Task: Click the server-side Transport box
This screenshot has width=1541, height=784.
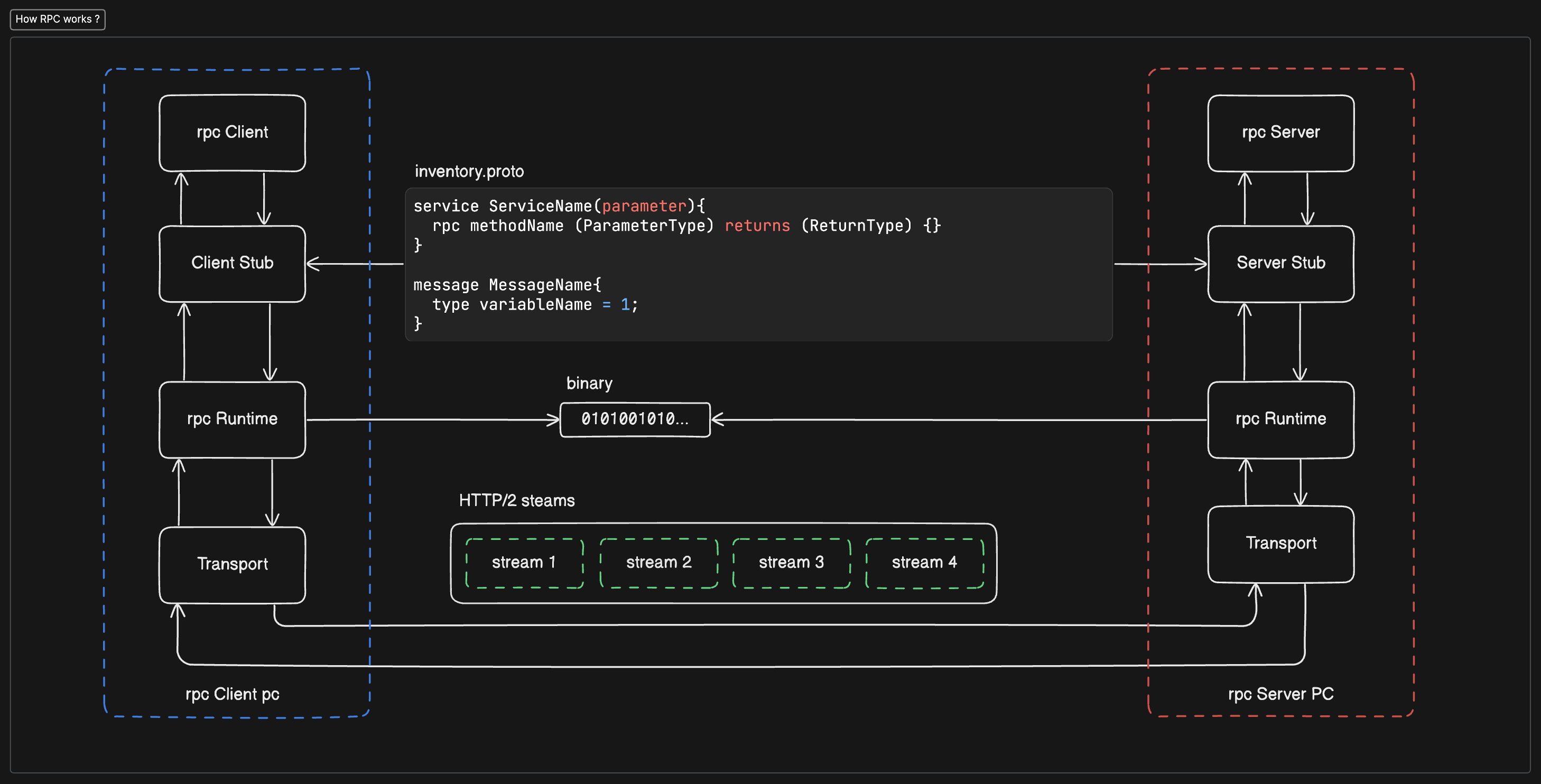Action: 1280,543
